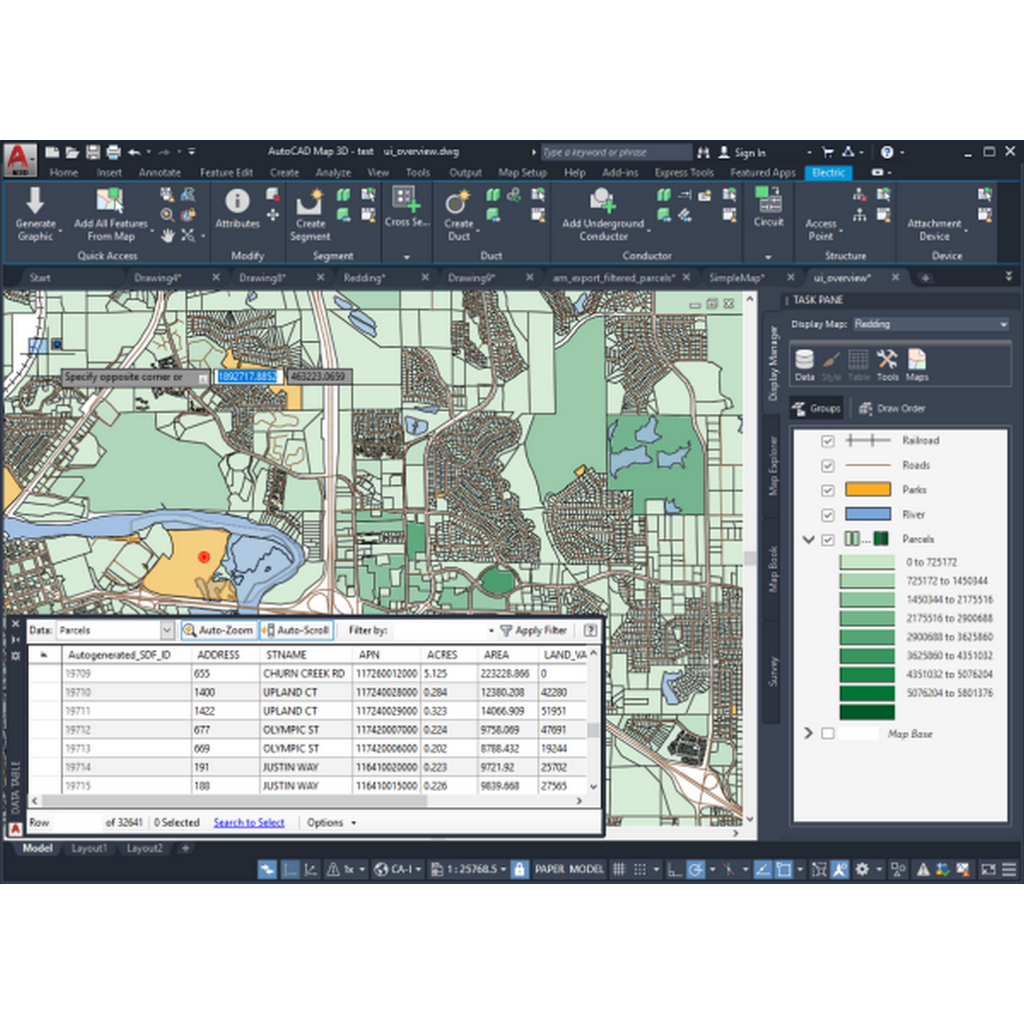Click Add Underground Conductor icon

(603, 203)
